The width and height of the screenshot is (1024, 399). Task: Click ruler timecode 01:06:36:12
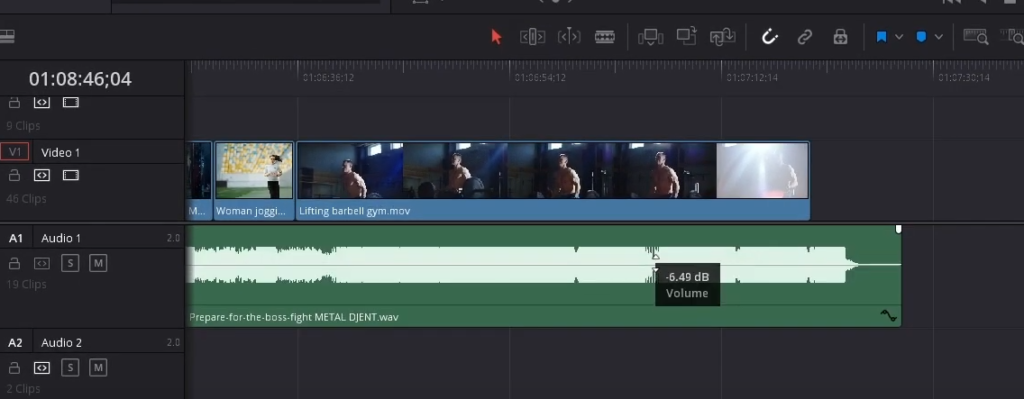coord(328,78)
